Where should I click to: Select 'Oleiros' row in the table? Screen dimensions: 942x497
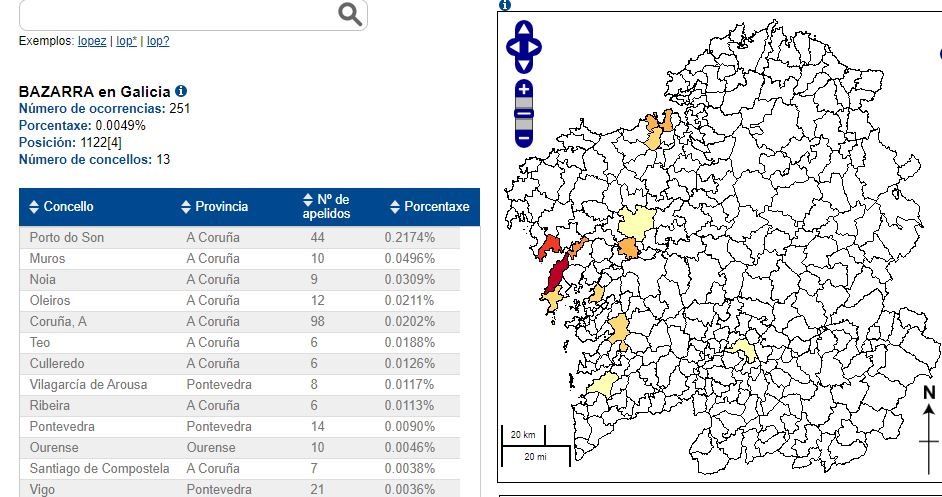pyautogui.click(x=240, y=300)
